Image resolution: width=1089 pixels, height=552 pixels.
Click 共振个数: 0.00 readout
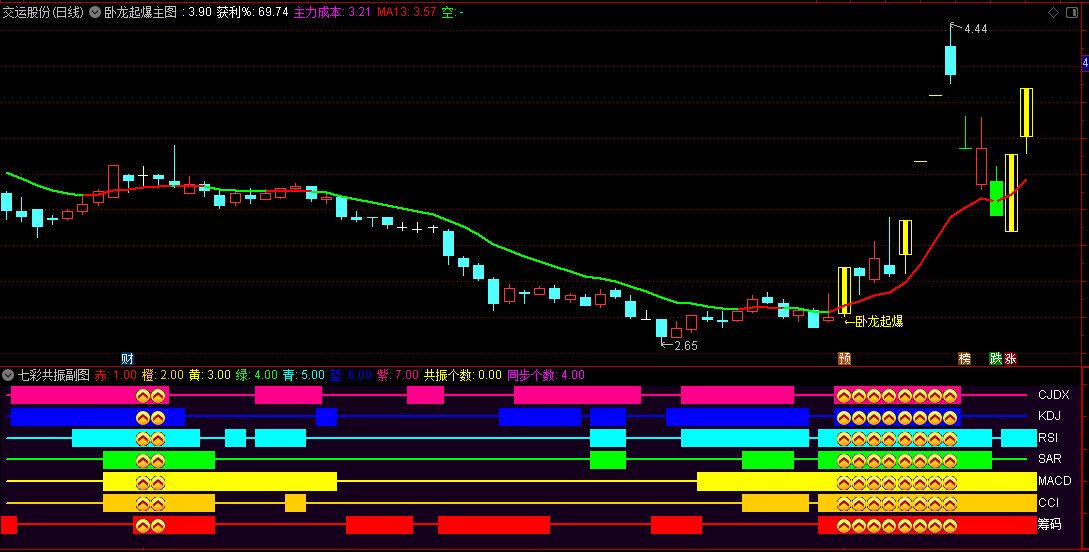(463, 375)
